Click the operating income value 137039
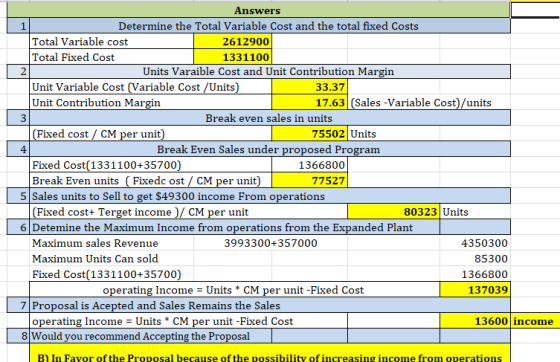 (475, 290)
